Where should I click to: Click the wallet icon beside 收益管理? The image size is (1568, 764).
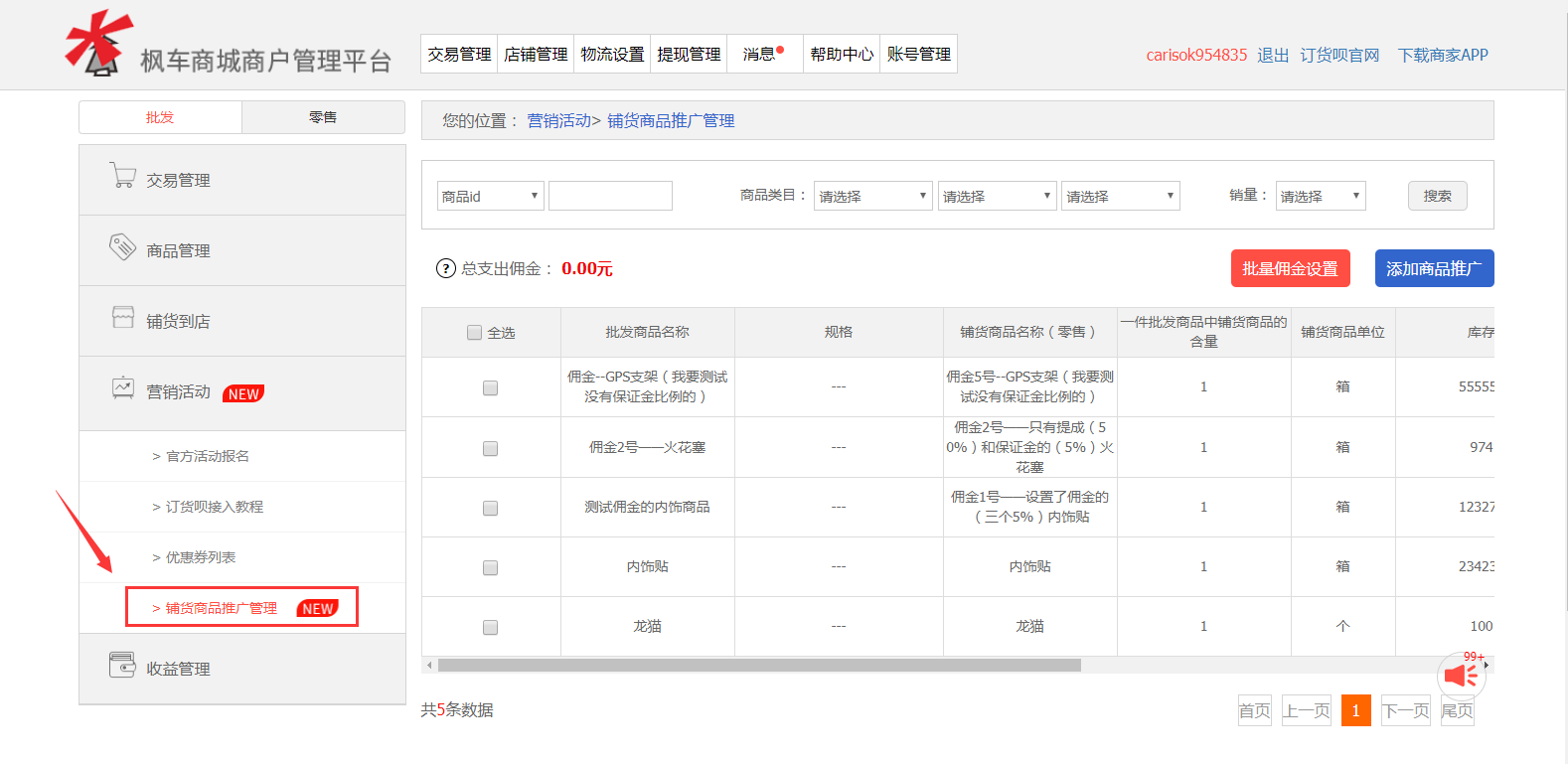(122, 665)
